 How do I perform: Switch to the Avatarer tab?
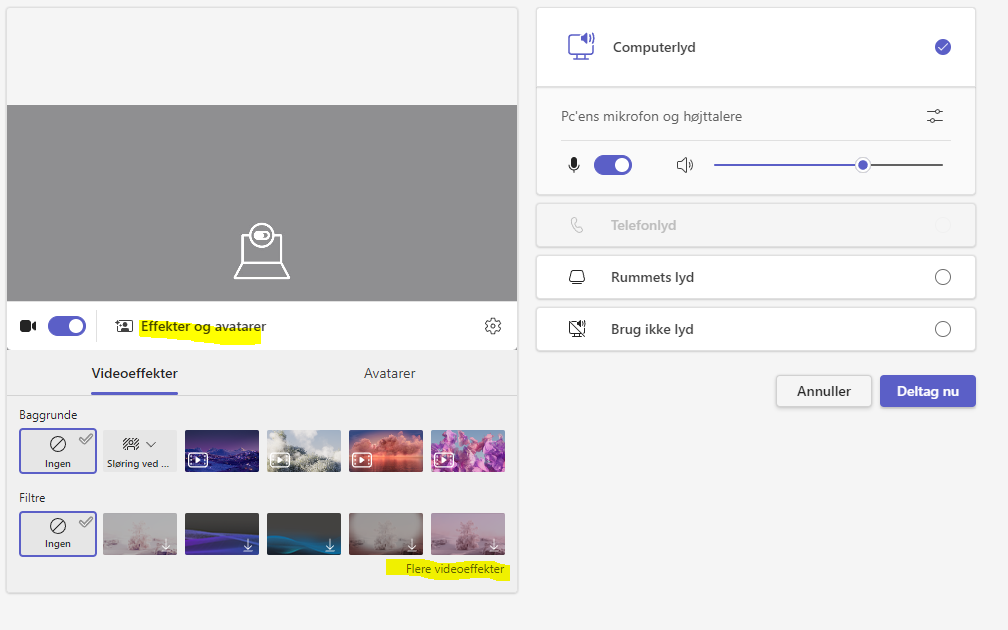(x=389, y=373)
